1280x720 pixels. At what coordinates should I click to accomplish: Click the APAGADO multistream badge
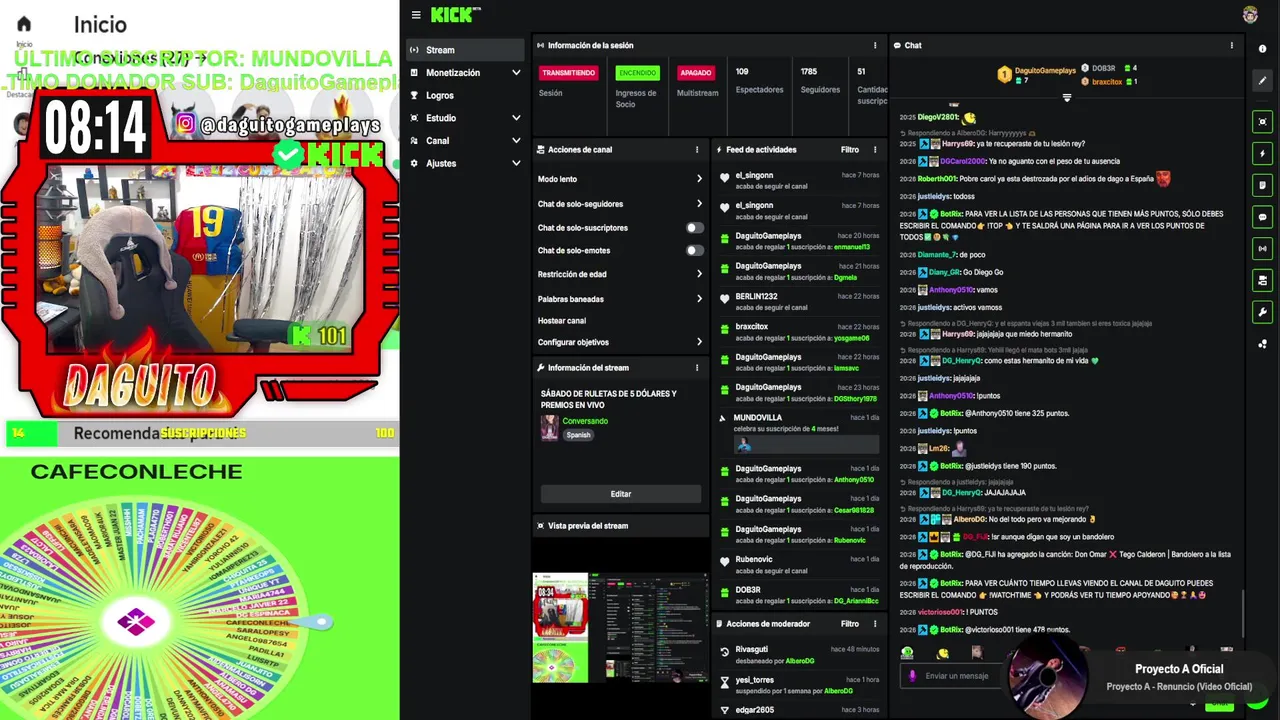pyautogui.click(x=696, y=73)
